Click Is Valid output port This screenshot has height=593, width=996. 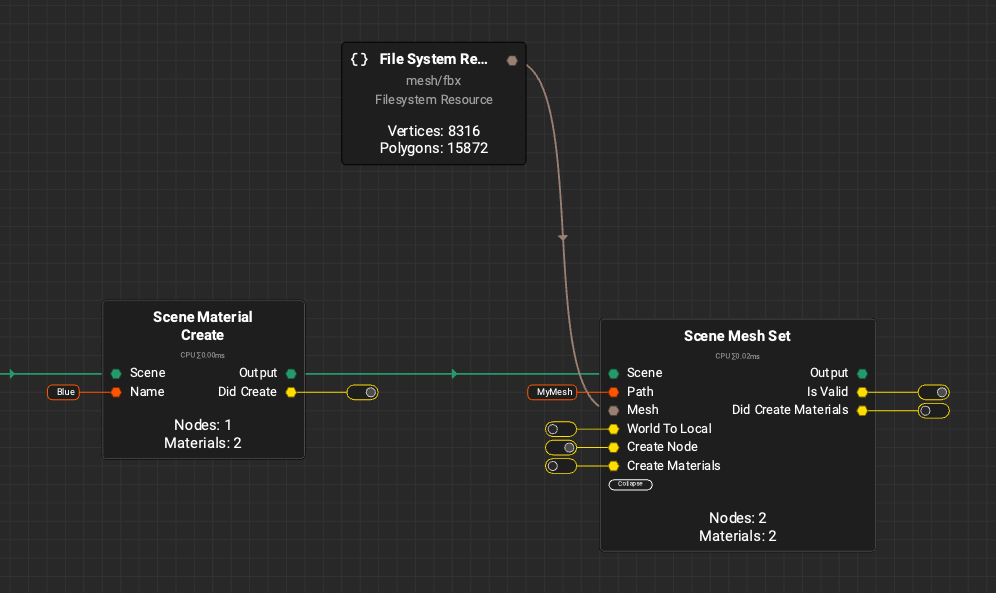862,392
